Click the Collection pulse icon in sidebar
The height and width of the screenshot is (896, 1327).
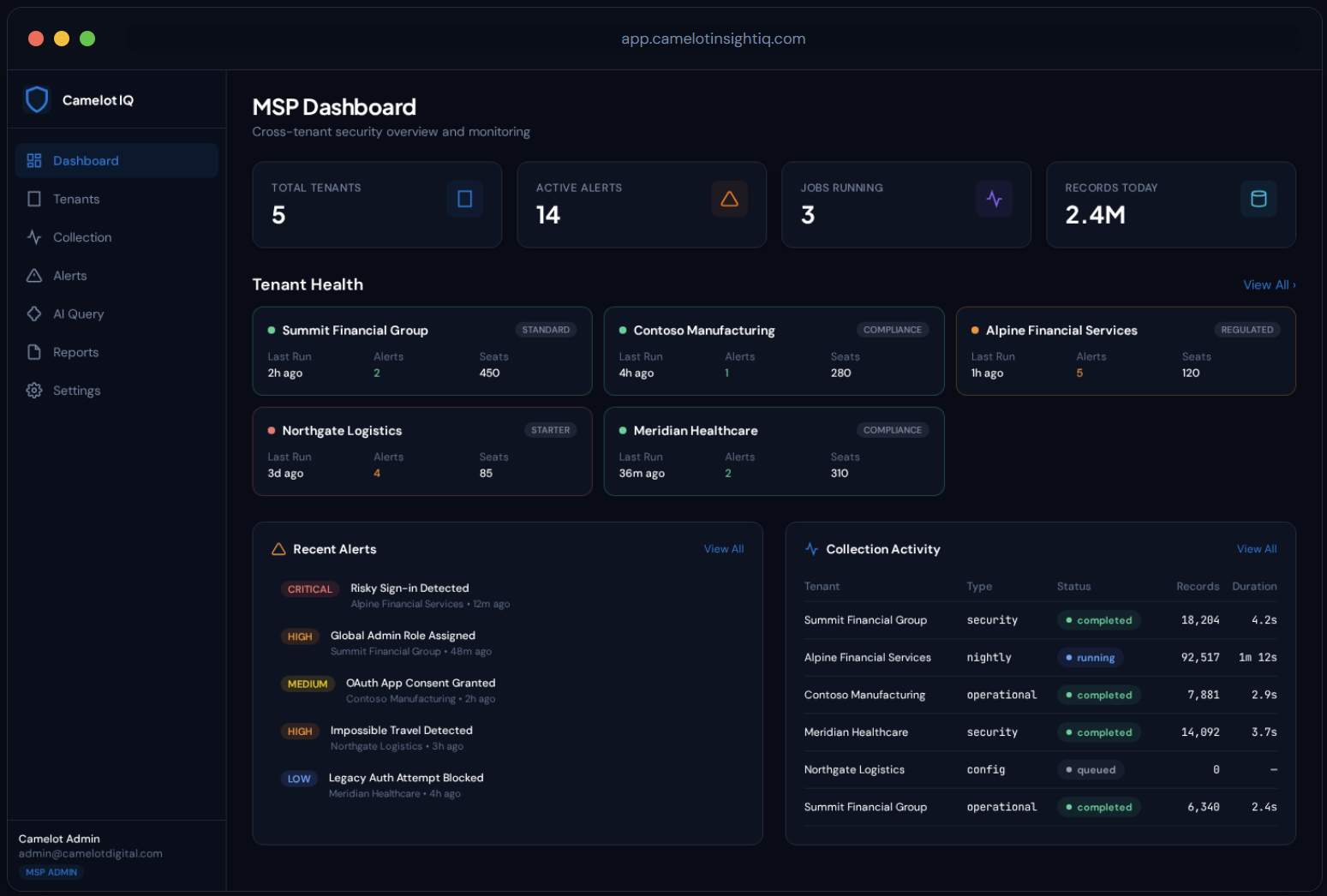34,237
